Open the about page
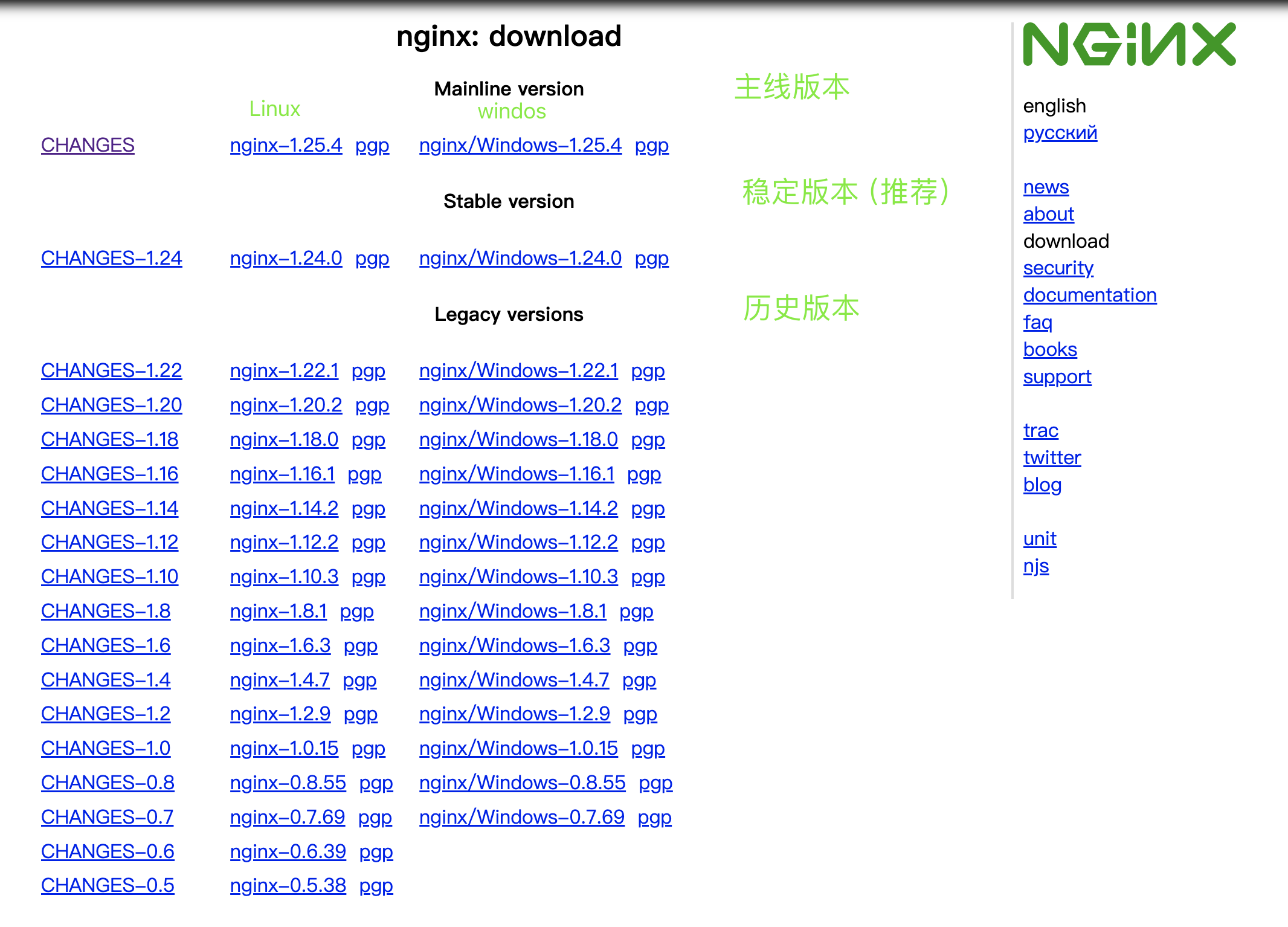The width and height of the screenshot is (1288, 927). pyautogui.click(x=1049, y=214)
